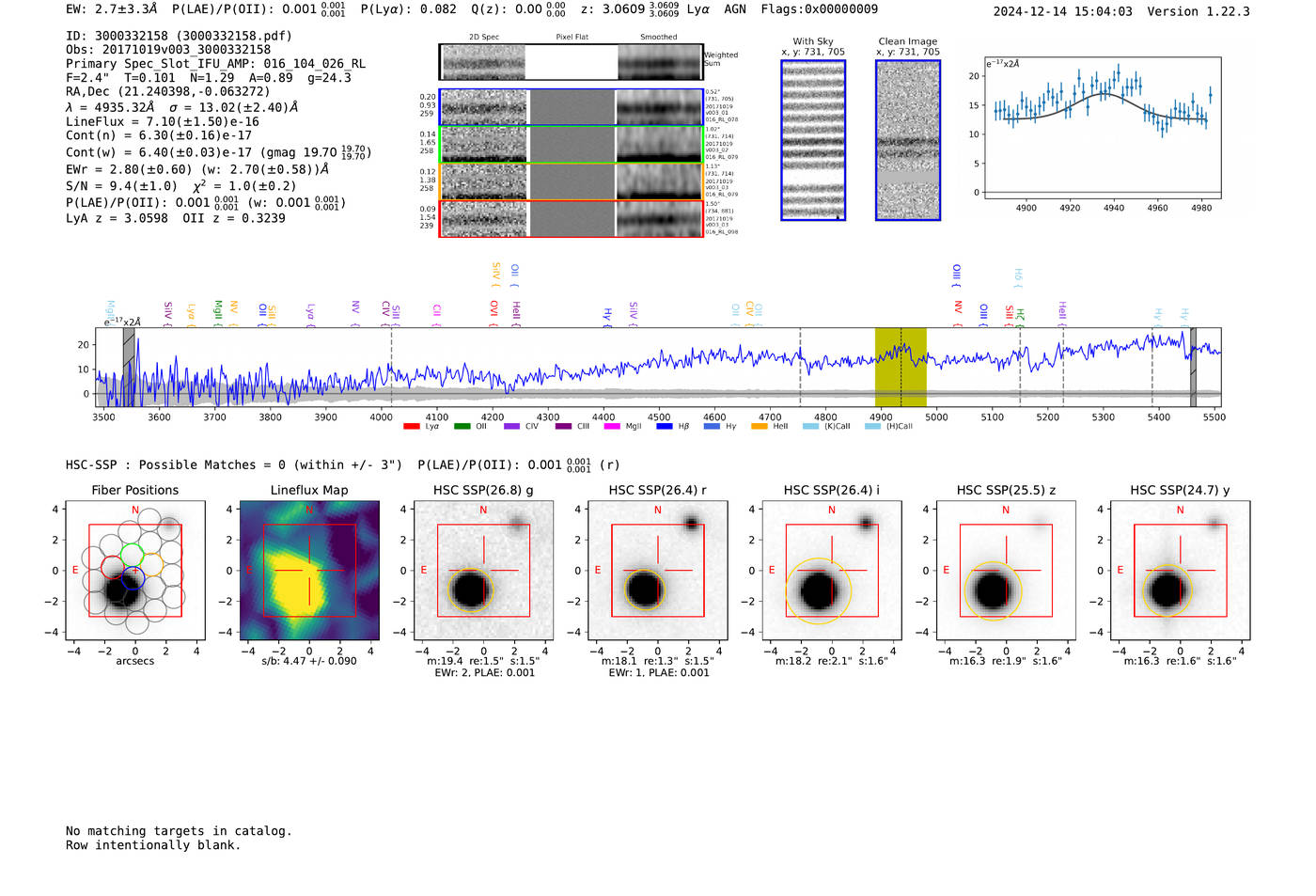Screen dimensions: 1316x896
Task: Click the 'Version 1.22.3' text
Action: coord(1198,11)
